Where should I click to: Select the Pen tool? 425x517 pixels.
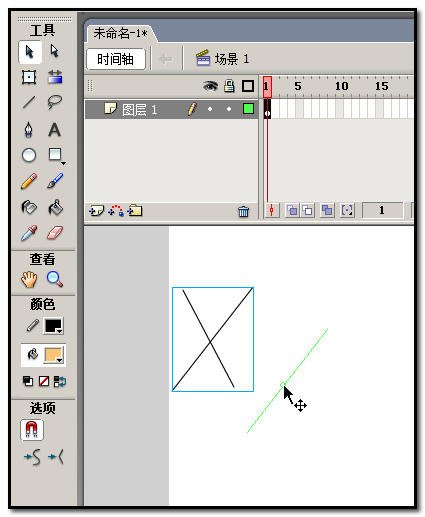(29, 129)
